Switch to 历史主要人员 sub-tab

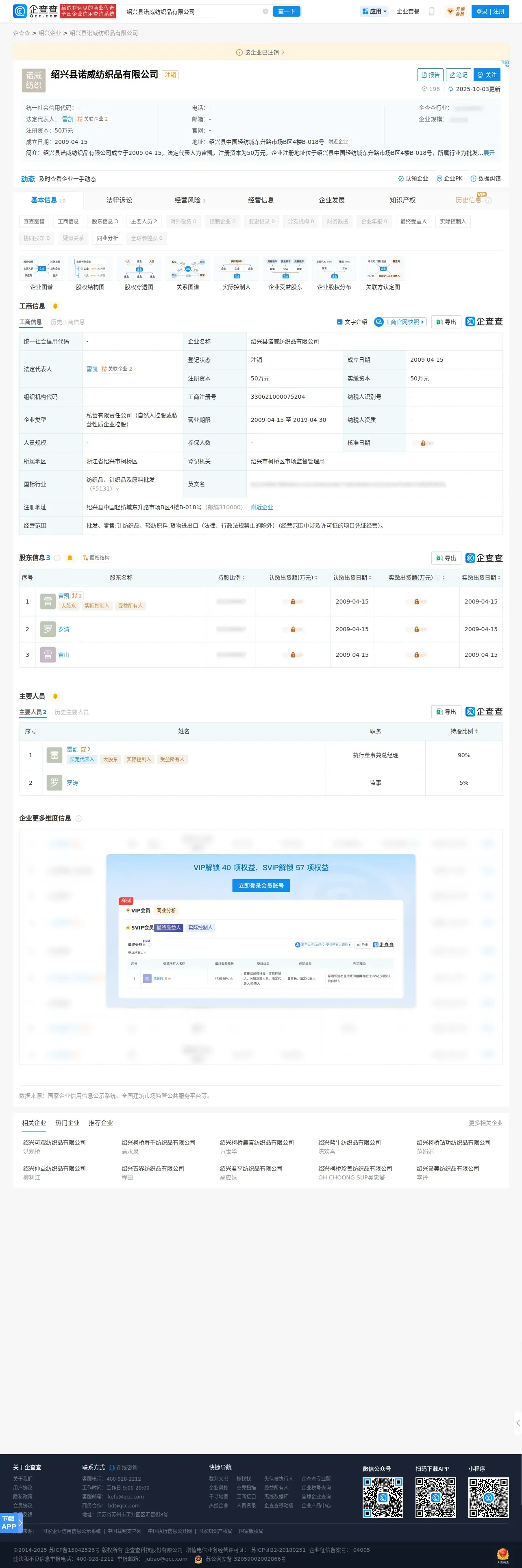(72, 712)
